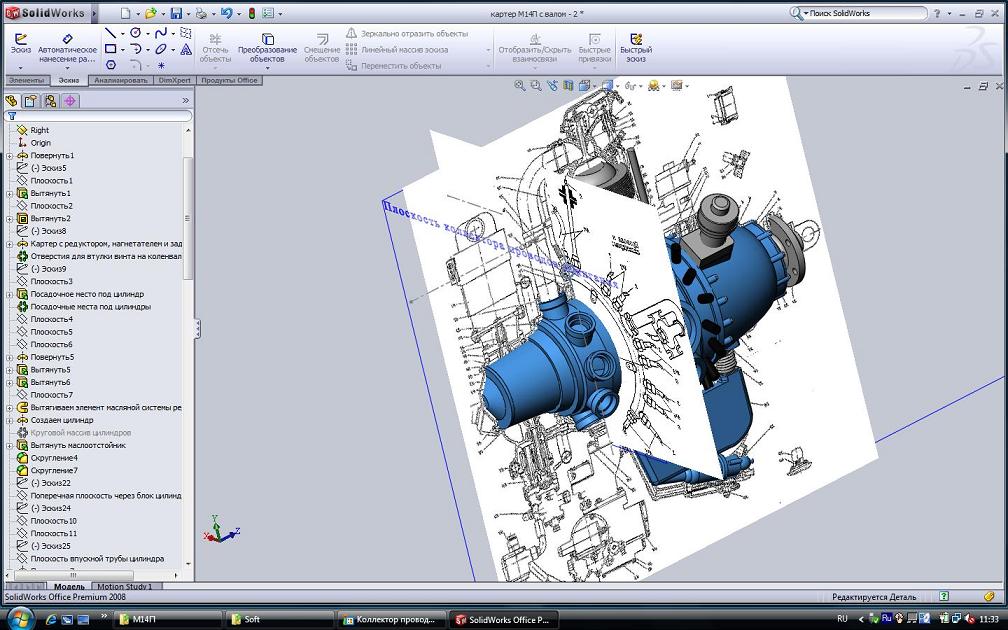Image resolution: width=1008 pixels, height=630 pixels.
Task: Click the Rebuild traffic light icon
Action: click(251, 13)
